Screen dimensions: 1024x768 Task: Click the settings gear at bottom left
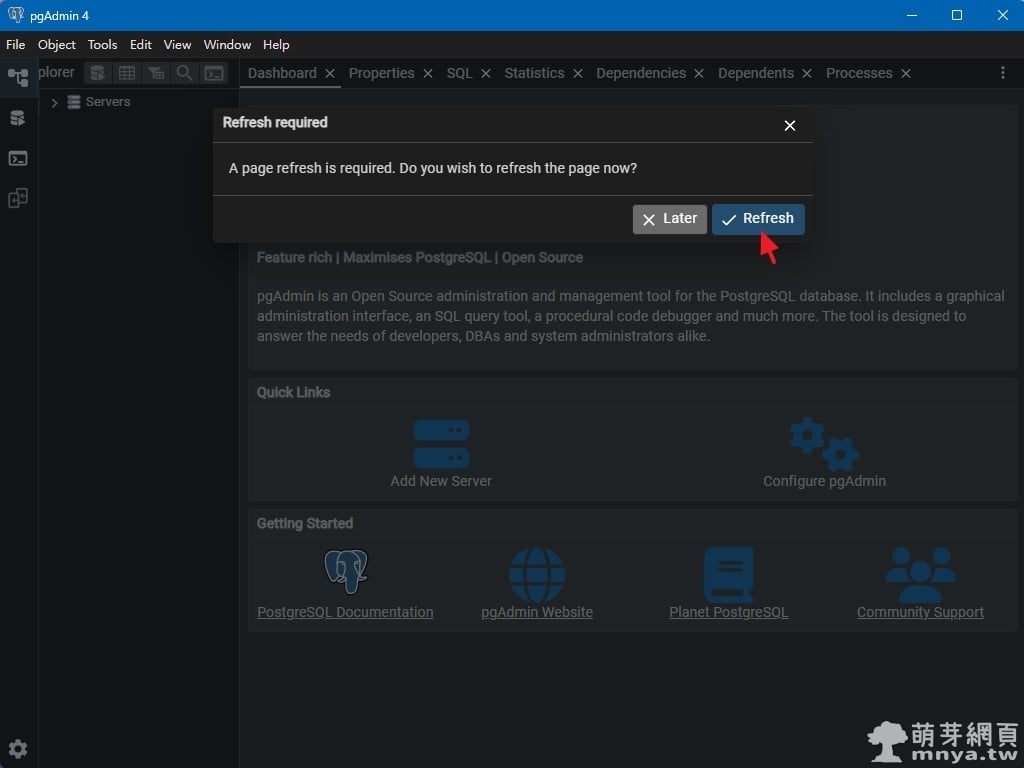[18, 748]
